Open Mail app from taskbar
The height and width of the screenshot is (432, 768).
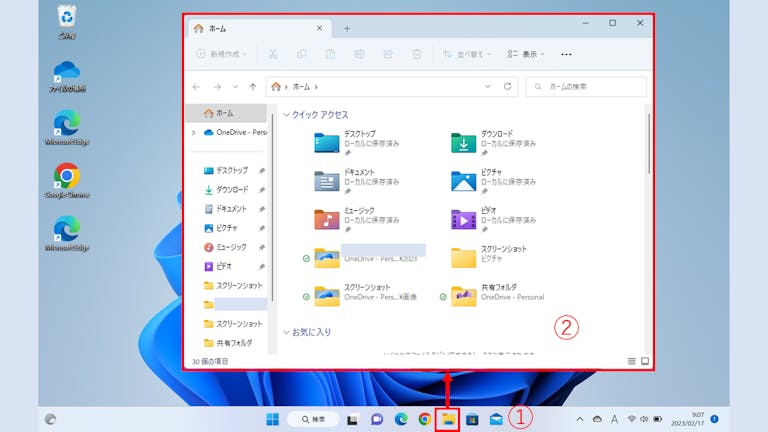pos(496,419)
